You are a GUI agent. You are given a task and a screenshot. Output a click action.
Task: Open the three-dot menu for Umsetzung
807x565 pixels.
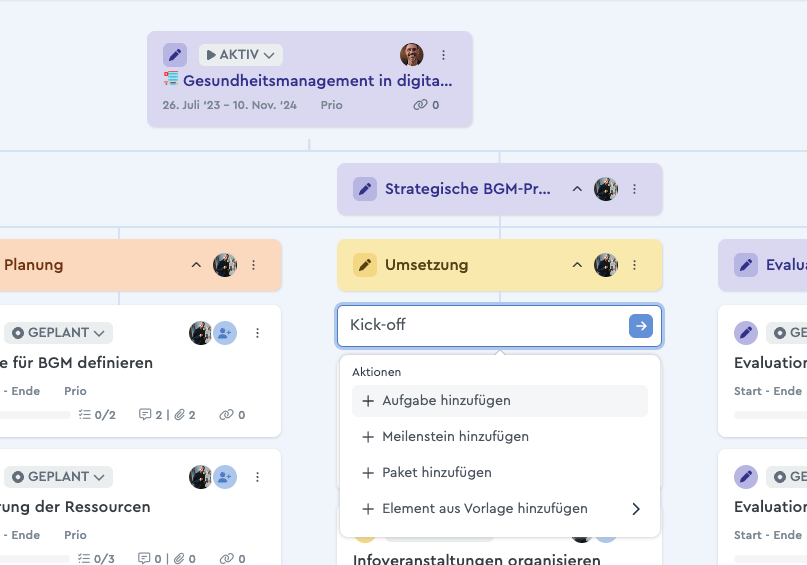point(634,265)
